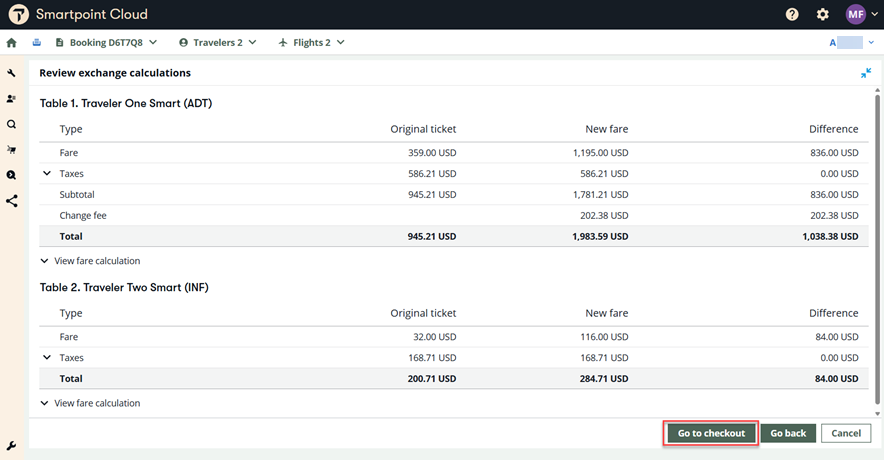Viewport: 884px width, 460px height.
Task: Open the help question mark icon
Action: tap(792, 15)
